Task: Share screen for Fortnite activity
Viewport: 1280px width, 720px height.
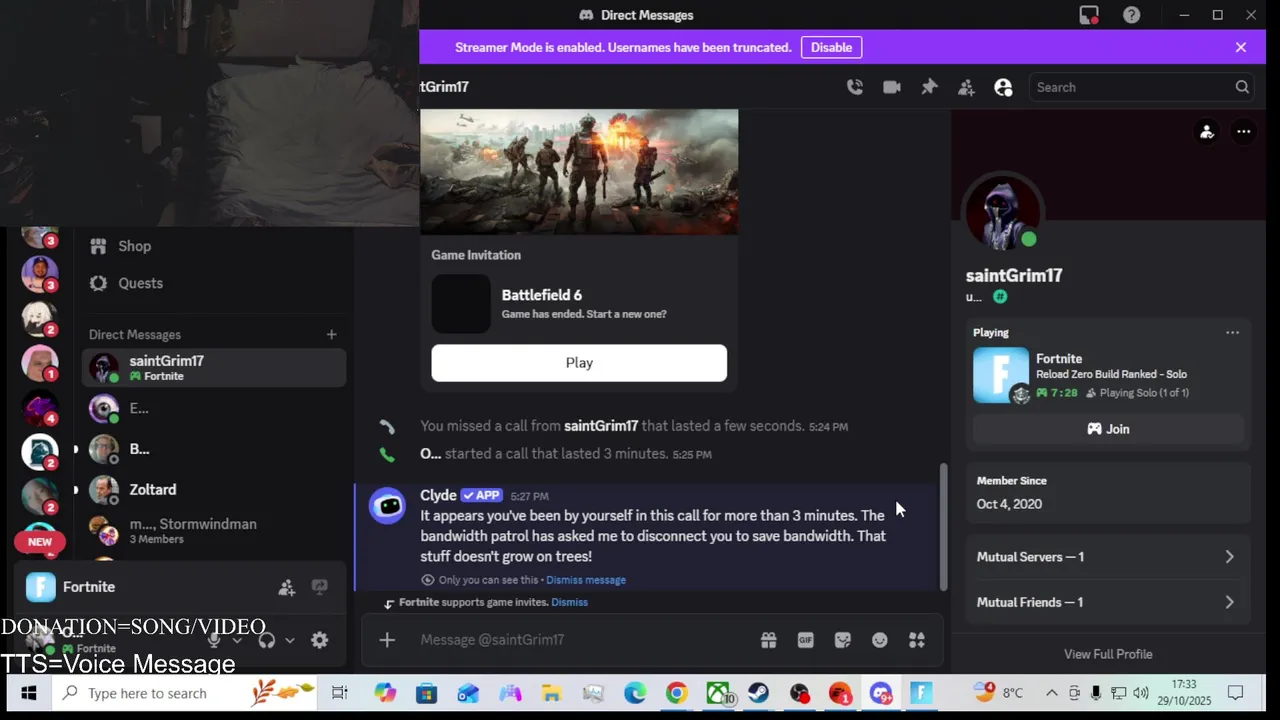Action: pos(320,587)
